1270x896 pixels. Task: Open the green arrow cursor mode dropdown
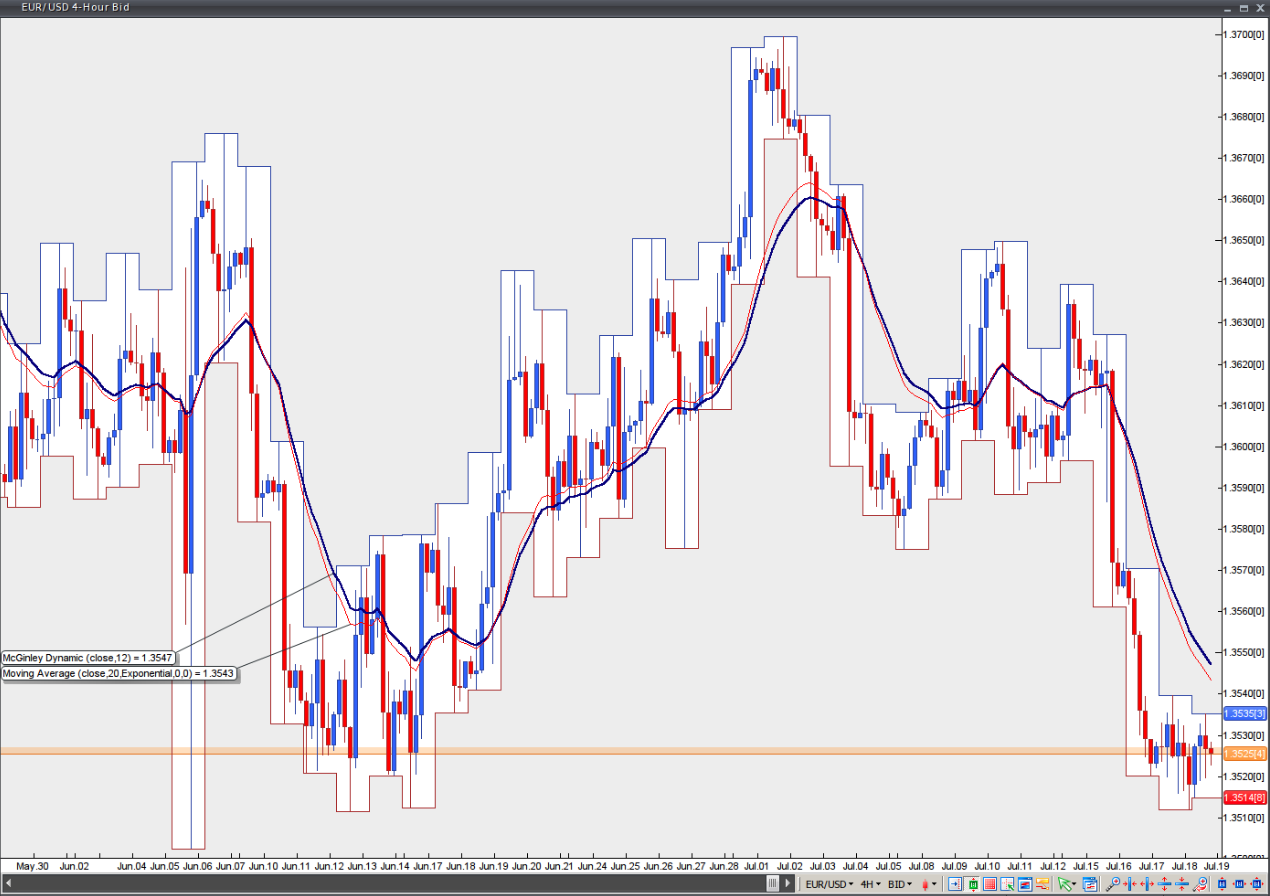1066,884
